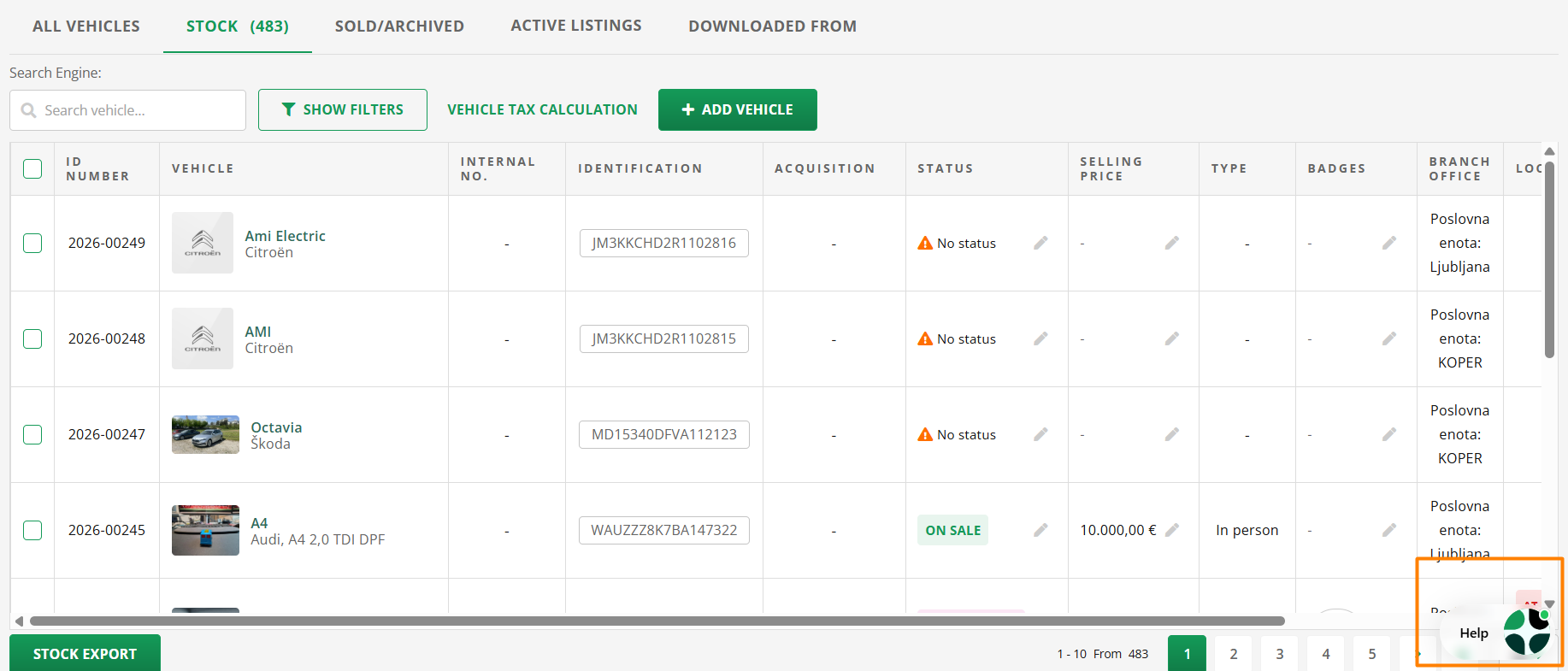Viewport: 1568px width, 671px height.
Task: Click ID number 2026-00247
Action: [107, 434]
